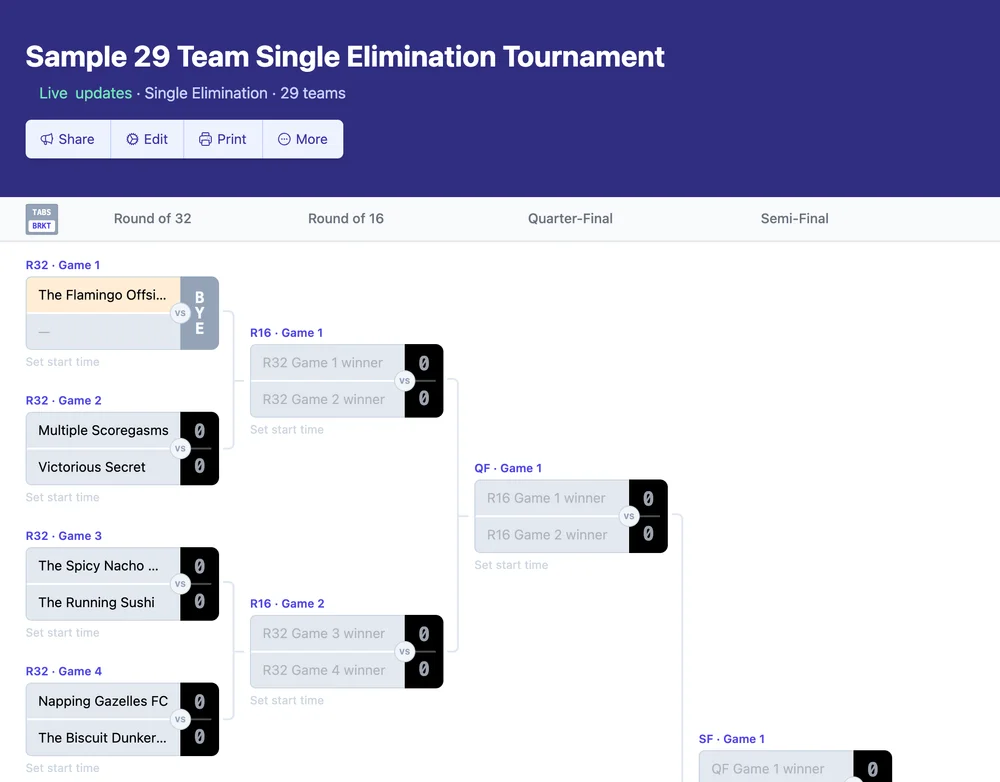Click the vs badge in R32 Game 2
Image resolution: width=1000 pixels, height=782 pixels.
(181, 448)
